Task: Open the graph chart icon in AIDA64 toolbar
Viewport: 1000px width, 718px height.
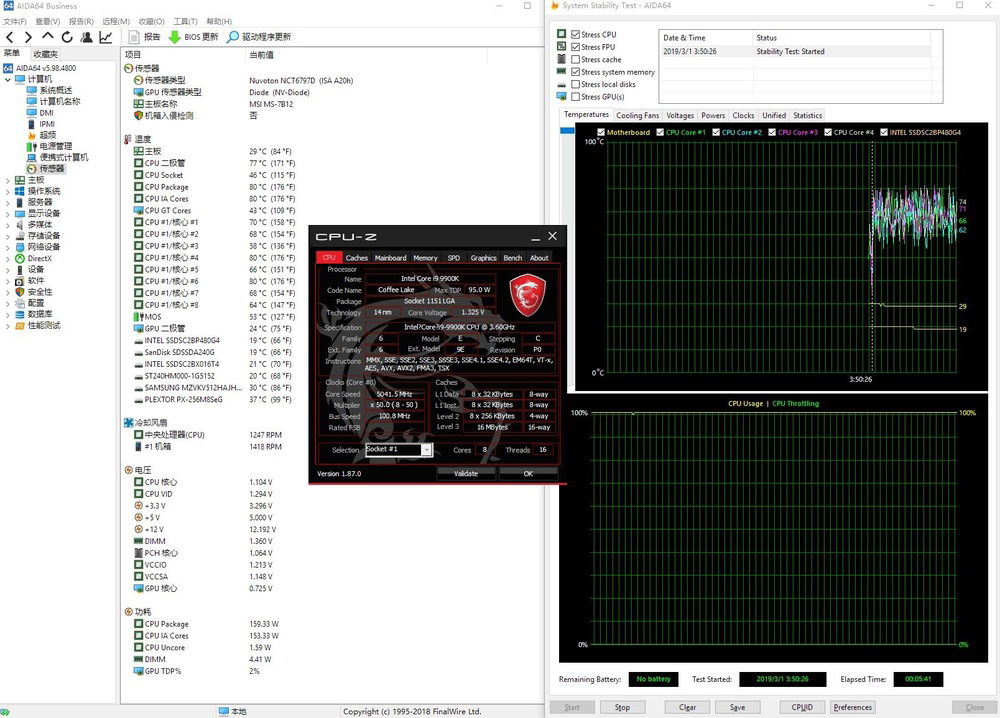Action: (106, 37)
